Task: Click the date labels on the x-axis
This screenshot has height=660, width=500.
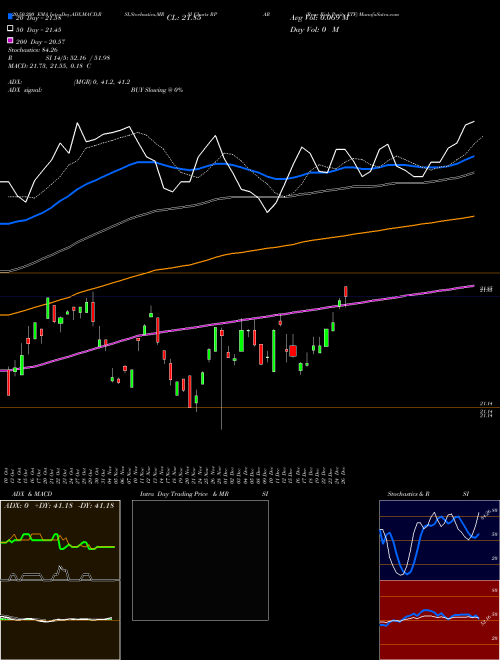Action: (176, 475)
